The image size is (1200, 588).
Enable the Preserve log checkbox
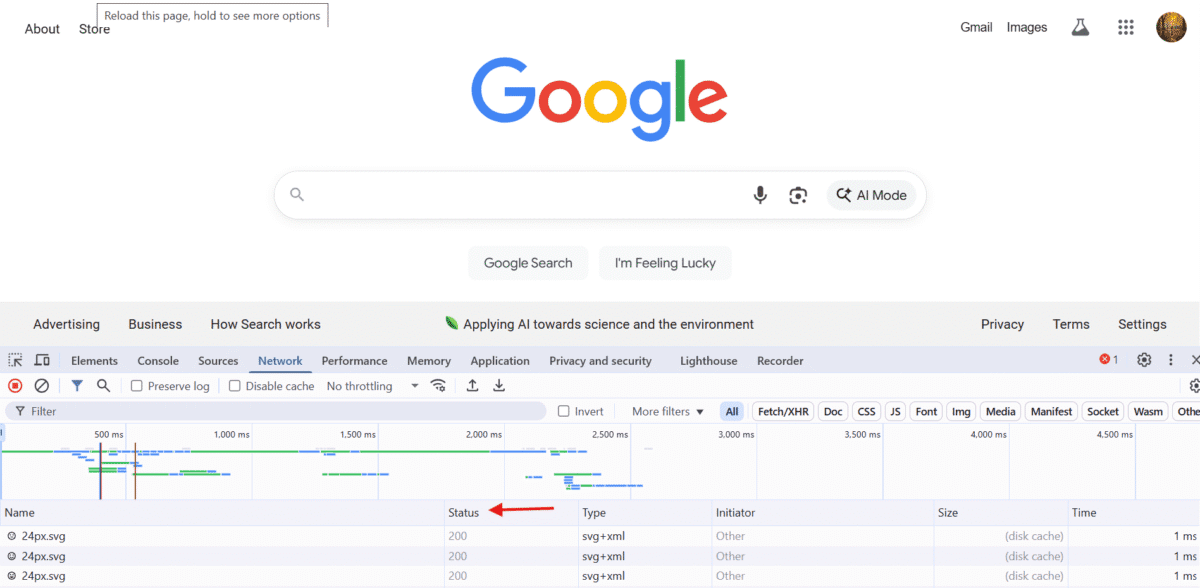tap(136, 385)
